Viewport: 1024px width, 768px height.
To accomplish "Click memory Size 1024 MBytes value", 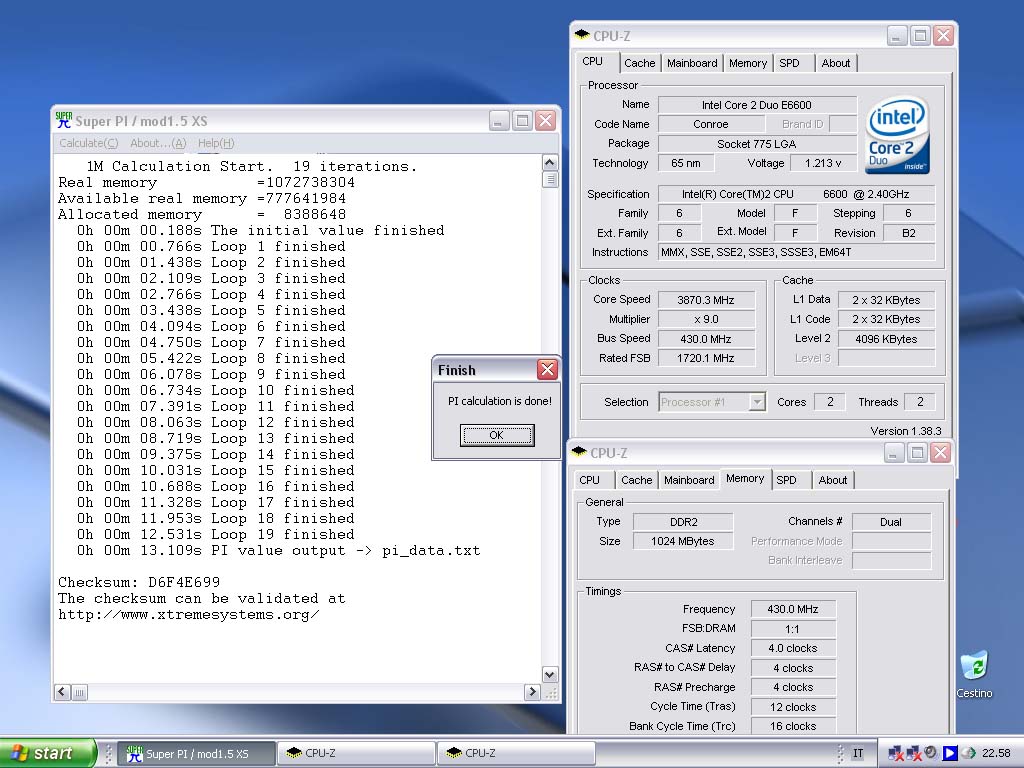I will (x=683, y=541).
